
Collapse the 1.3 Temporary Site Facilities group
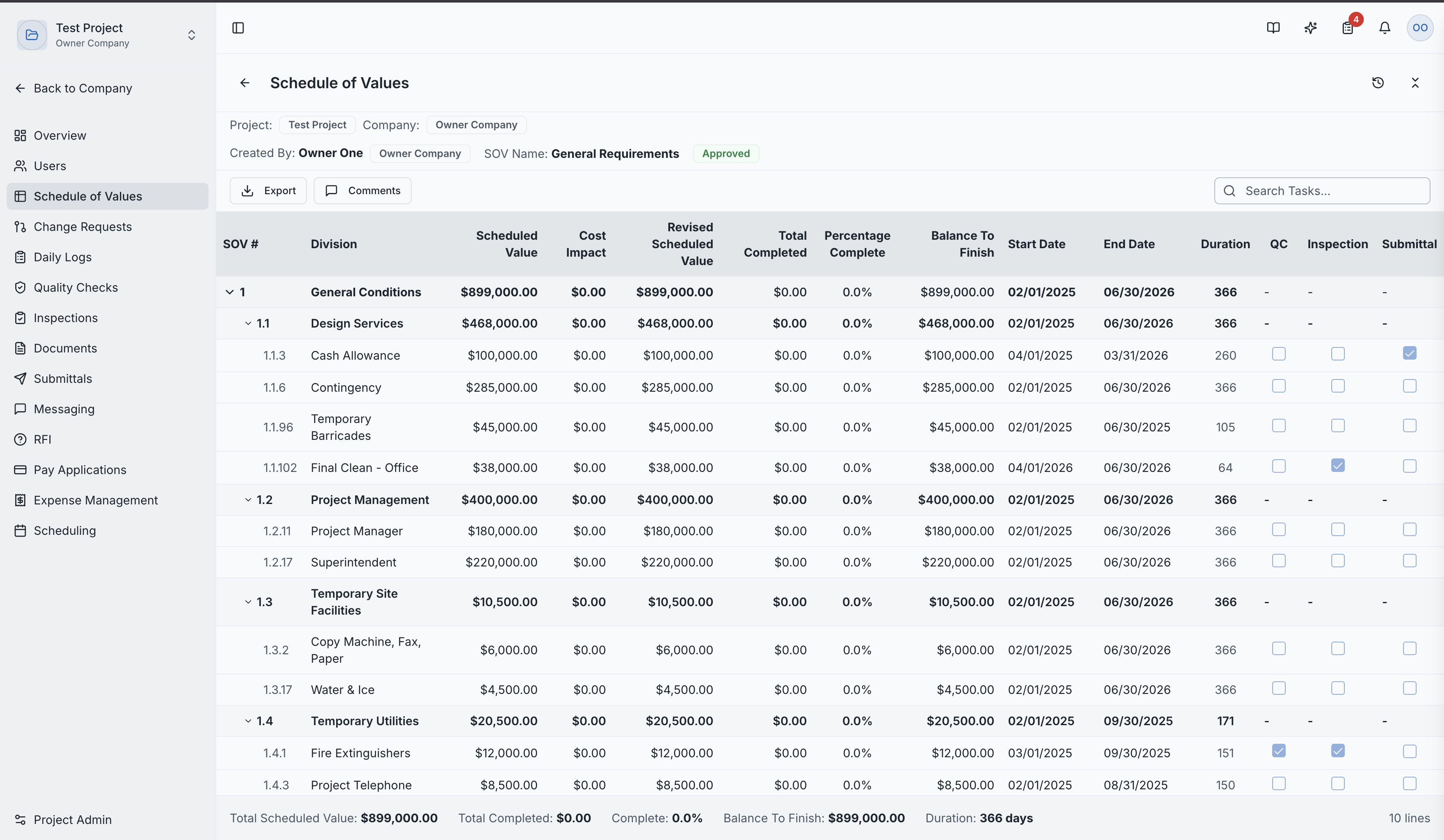pyautogui.click(x=247, y=602)
